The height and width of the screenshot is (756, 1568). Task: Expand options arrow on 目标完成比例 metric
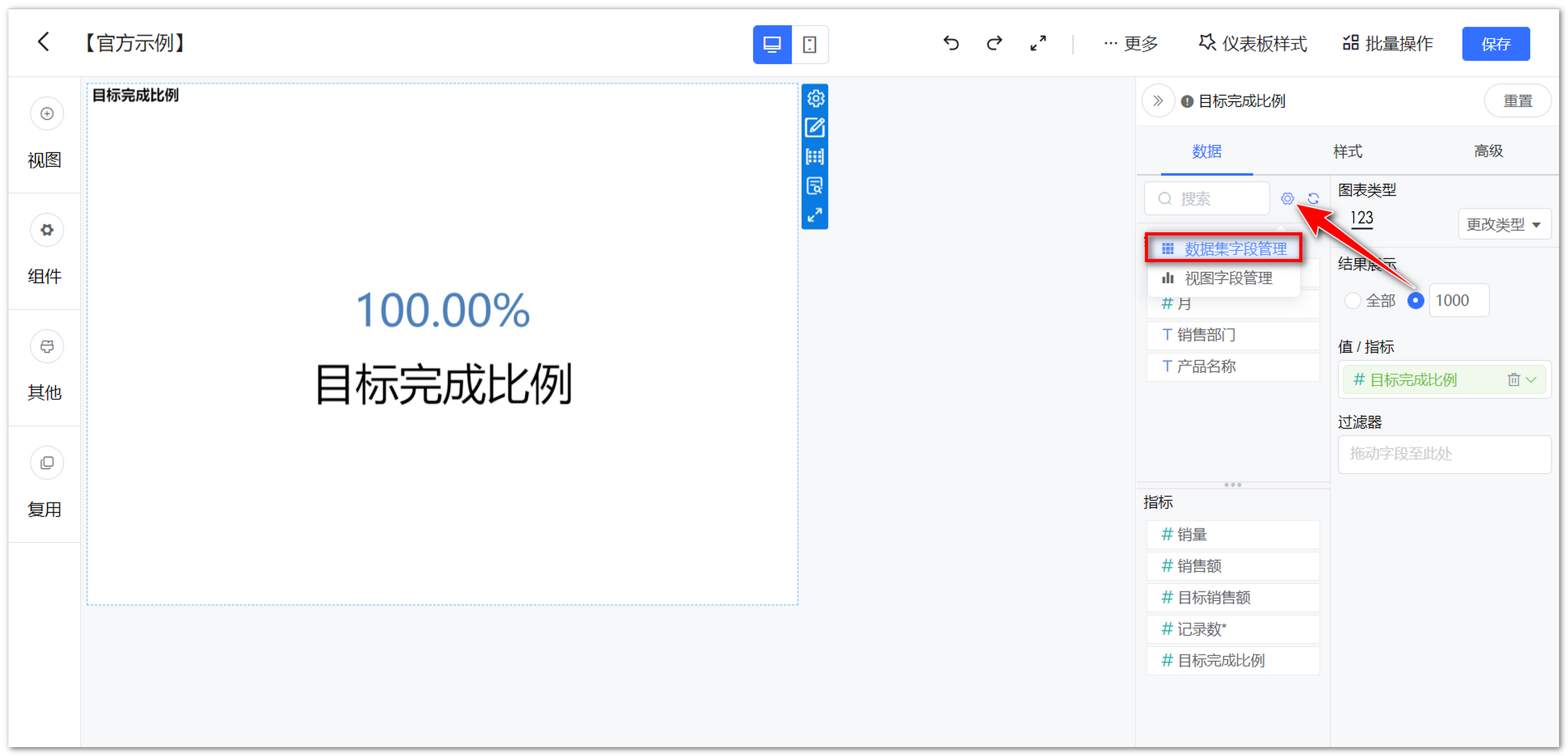pyautogui.click(x=1532, y=379)
